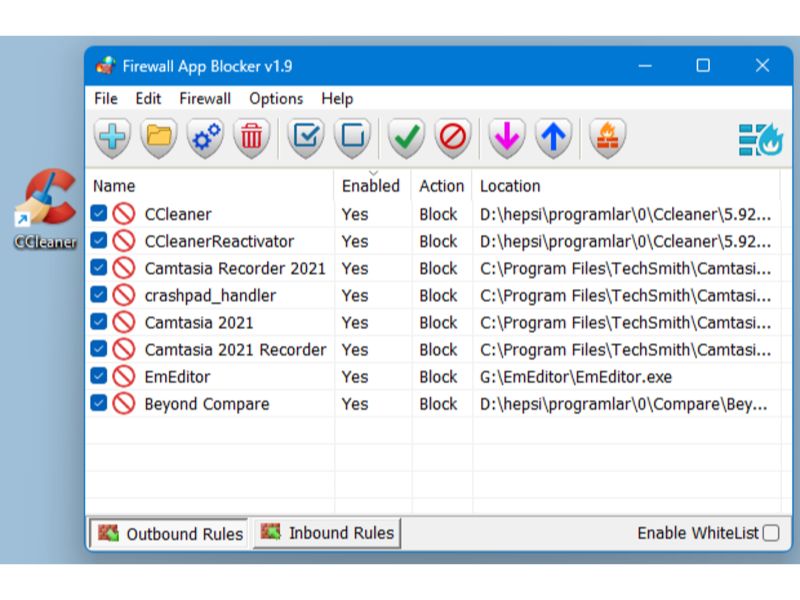The height and width of the screenshot is (600, 800).
Task: Click the blue gears Add Process icon
Action: click(x=205, y=138)
